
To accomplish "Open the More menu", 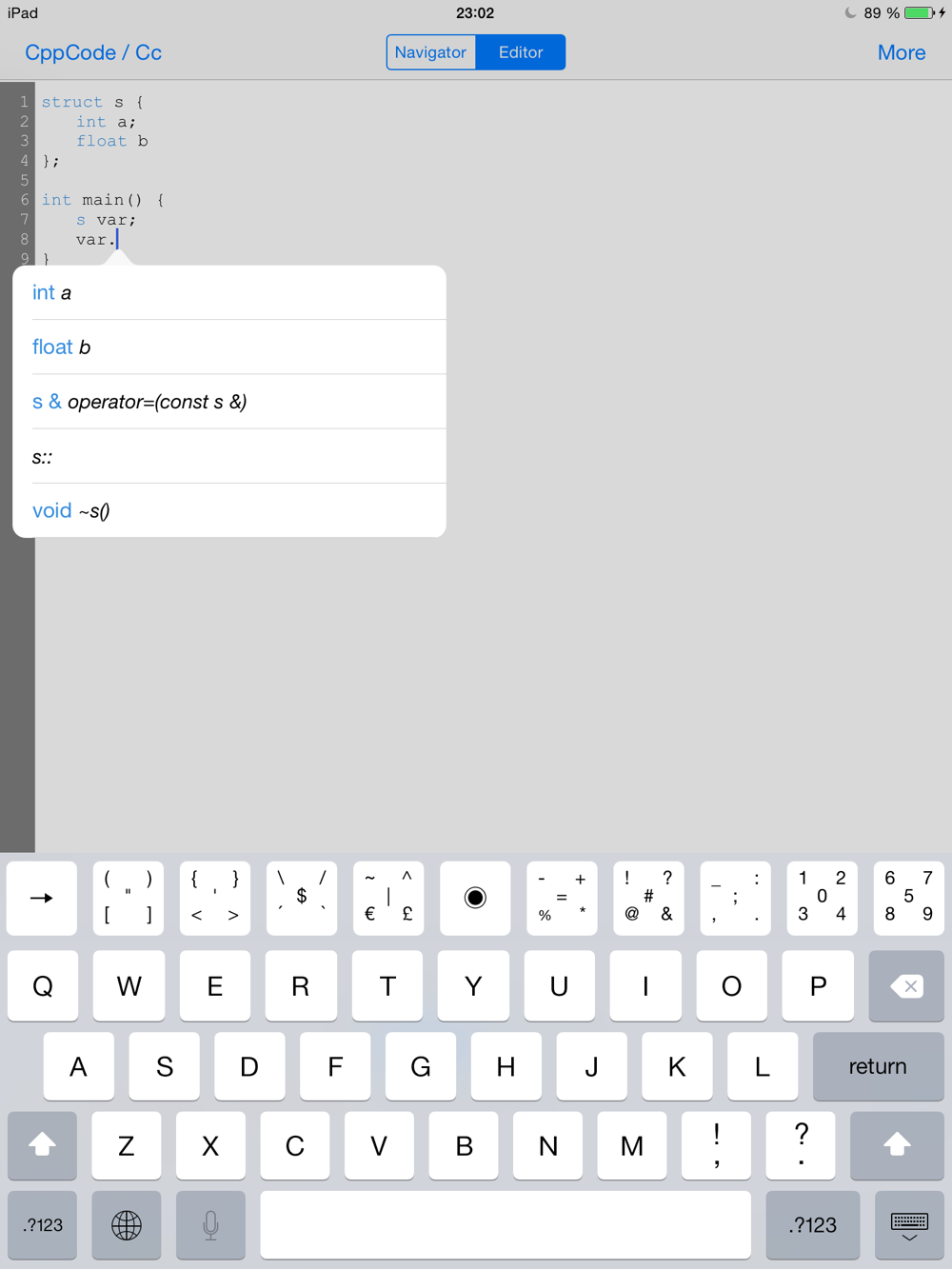I will 902,52.
